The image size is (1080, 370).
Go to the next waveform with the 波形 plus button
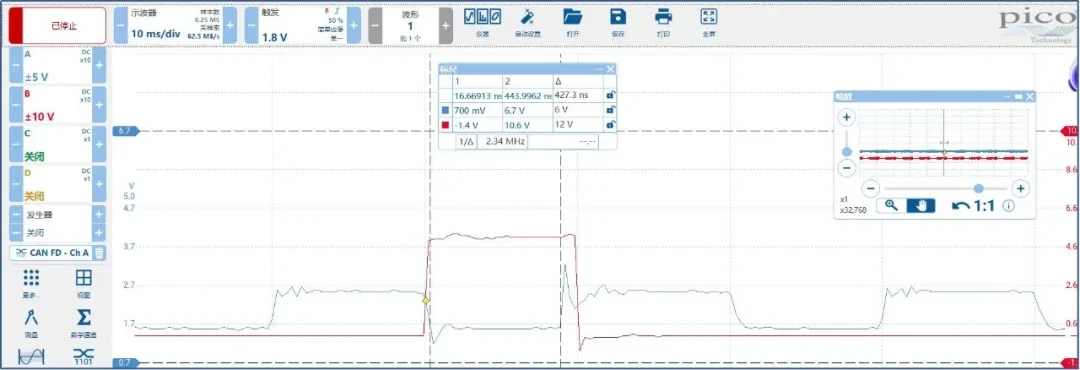tap(446, 25)
